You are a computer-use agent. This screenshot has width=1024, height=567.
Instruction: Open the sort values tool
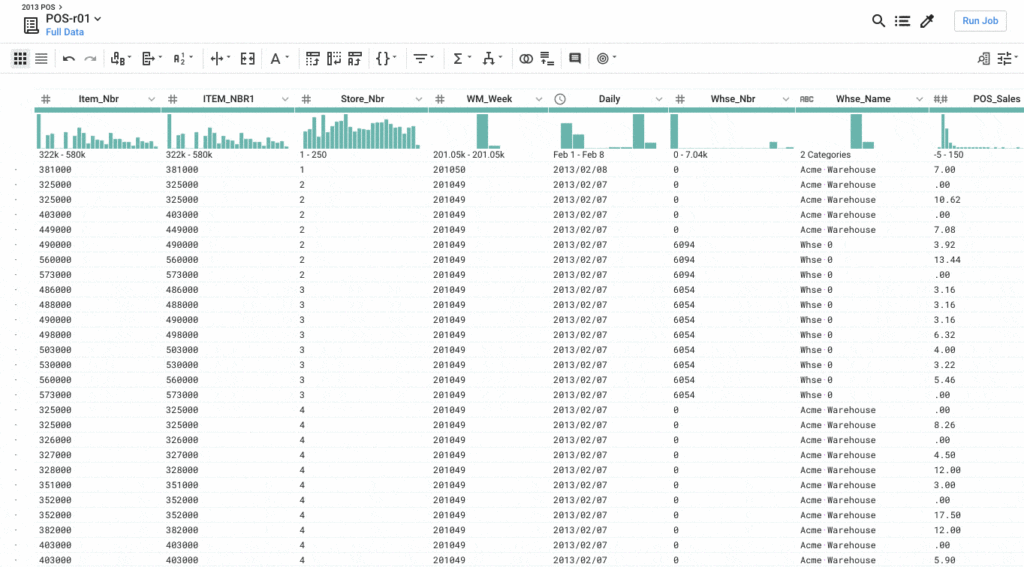pyautogui.click(x=182, y=59)
